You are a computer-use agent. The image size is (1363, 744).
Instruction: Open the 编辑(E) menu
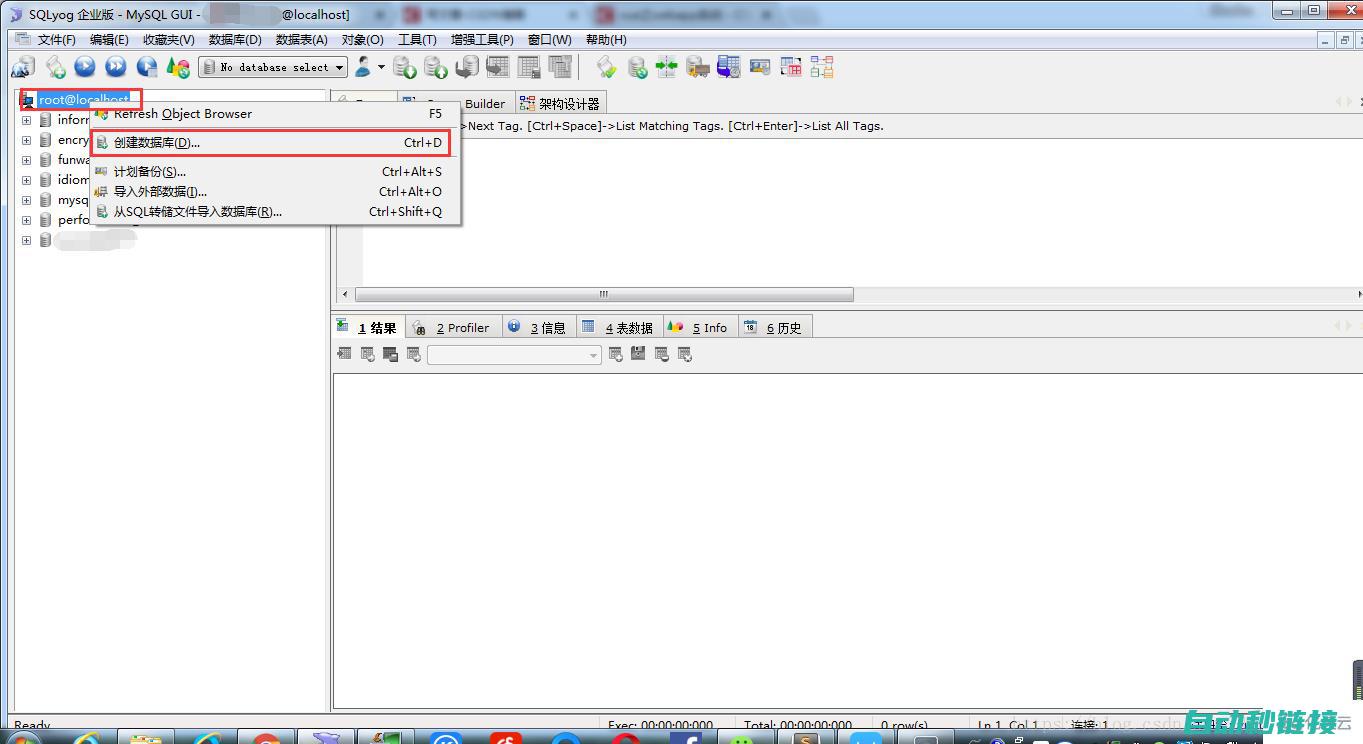109,40
